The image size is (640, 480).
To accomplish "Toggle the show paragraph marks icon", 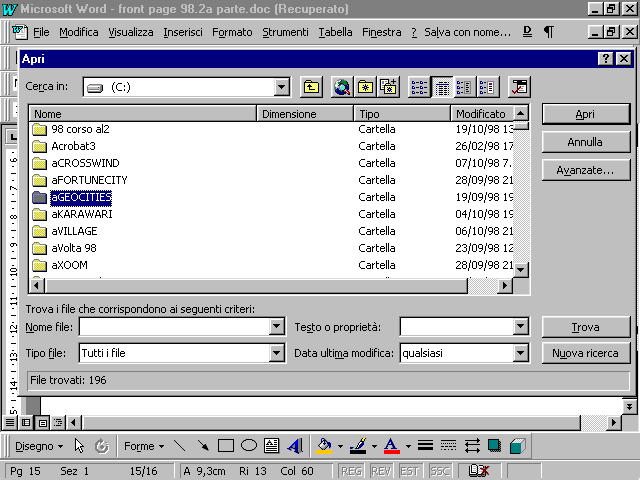I will tap(549, 31).
